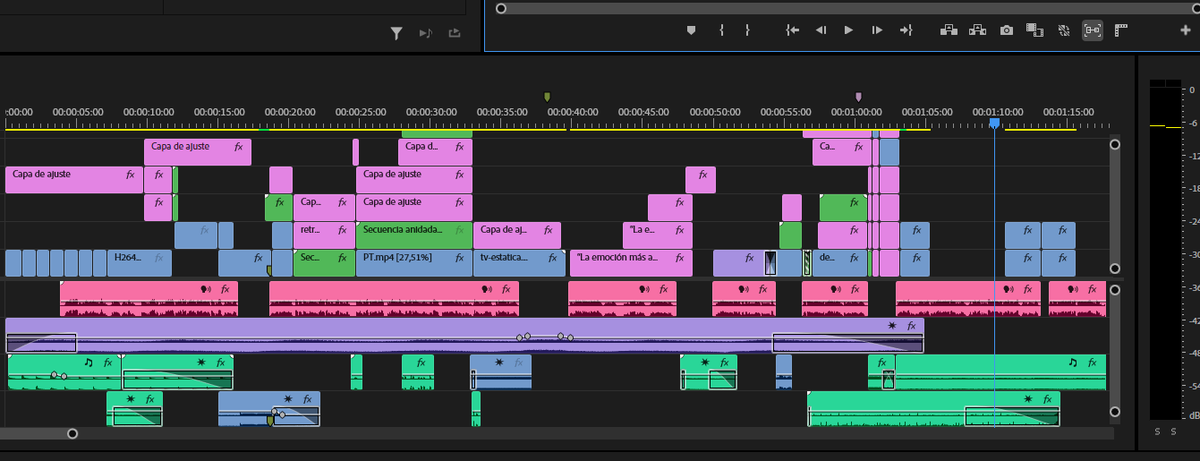Viewport: 1200px width, 461px height.
Task: Select the 'H264...' blue video clip
Action: click(139, 263)
